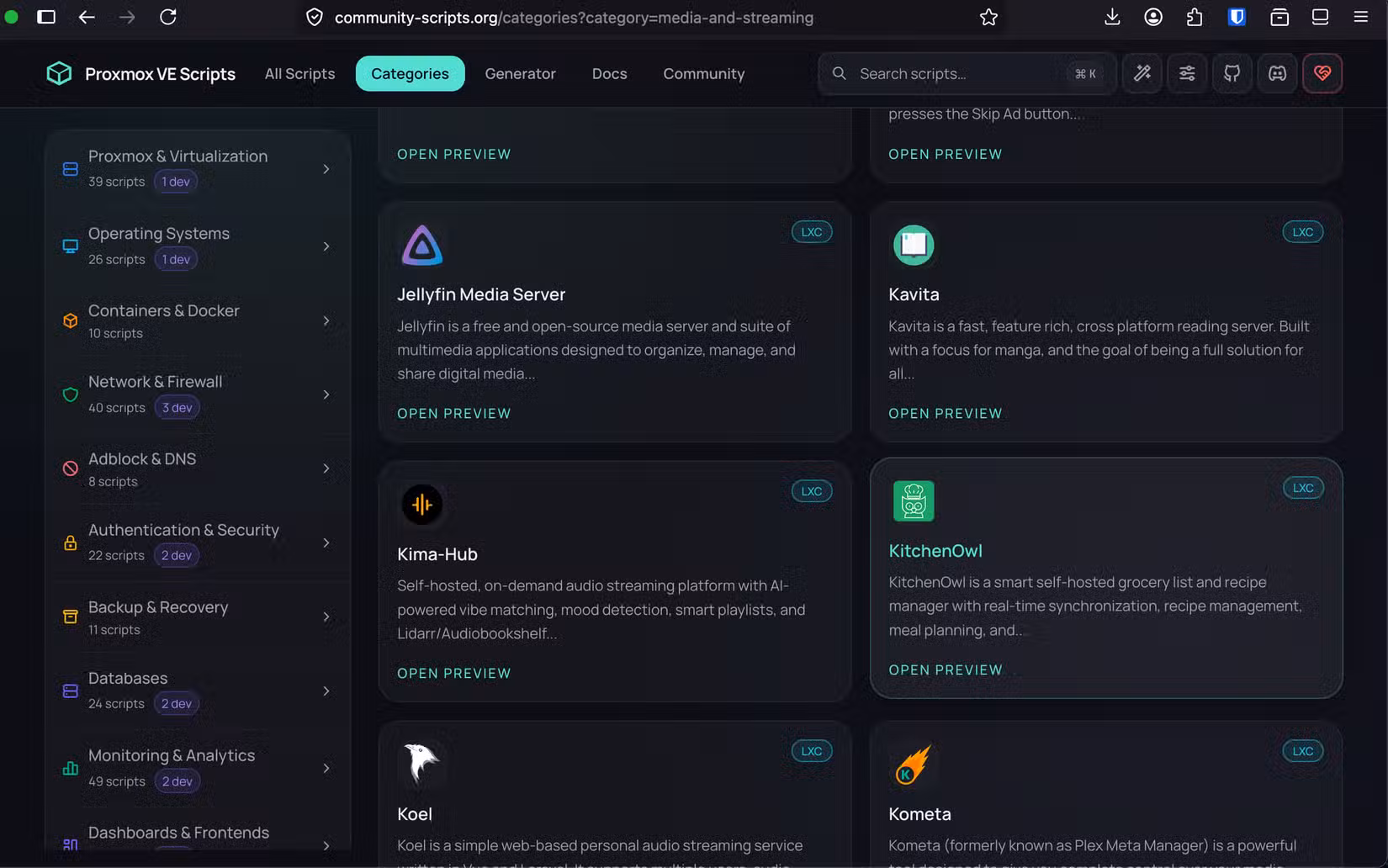Click the KitchenOwl card title
The height and width of the screenshot is (868, 1388).
click(x=935, y=551)
